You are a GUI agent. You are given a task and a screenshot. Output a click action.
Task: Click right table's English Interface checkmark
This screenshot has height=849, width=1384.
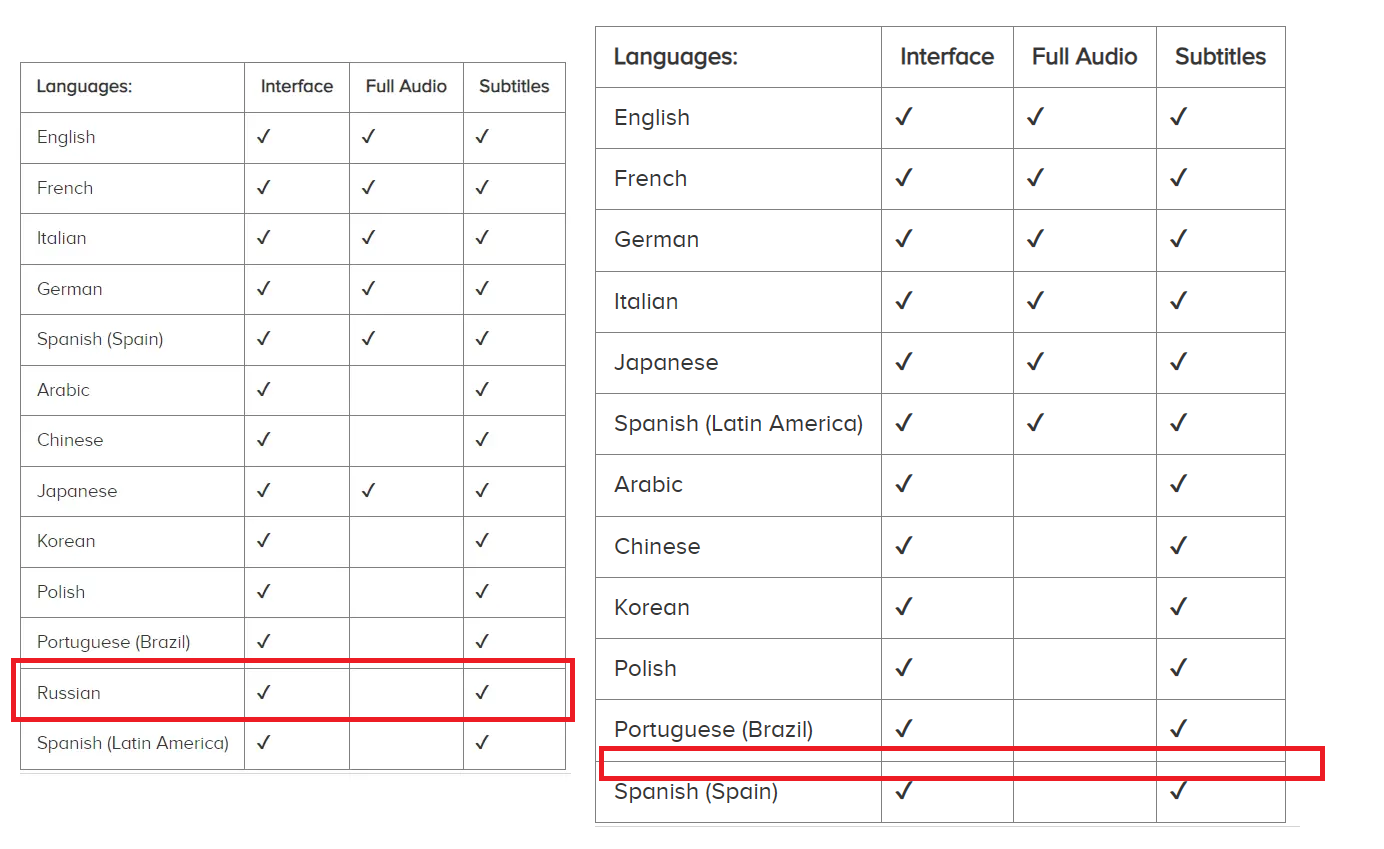point(904,117)
